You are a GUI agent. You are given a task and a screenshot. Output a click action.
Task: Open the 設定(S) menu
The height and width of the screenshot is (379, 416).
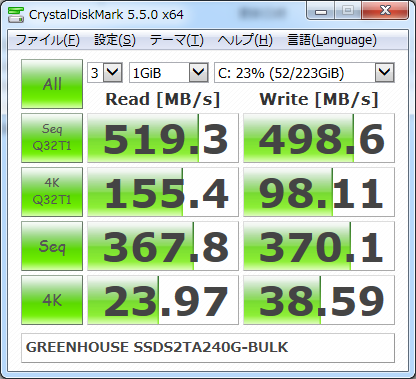tap(115, 40)
